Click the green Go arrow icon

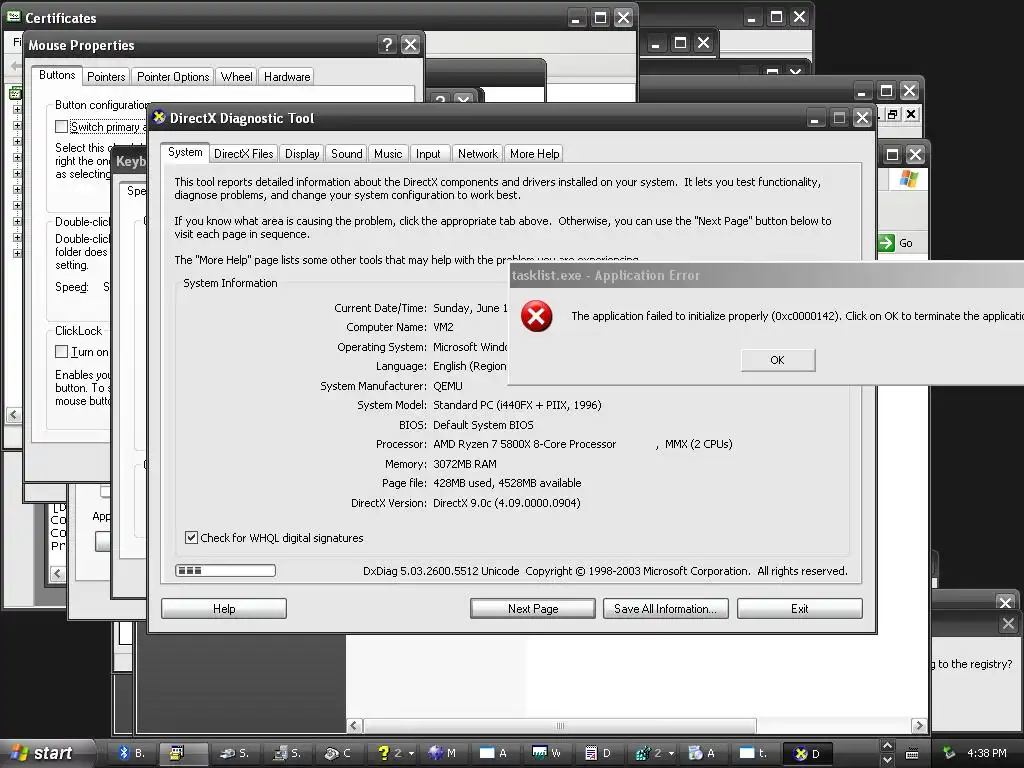click(886, 243)
